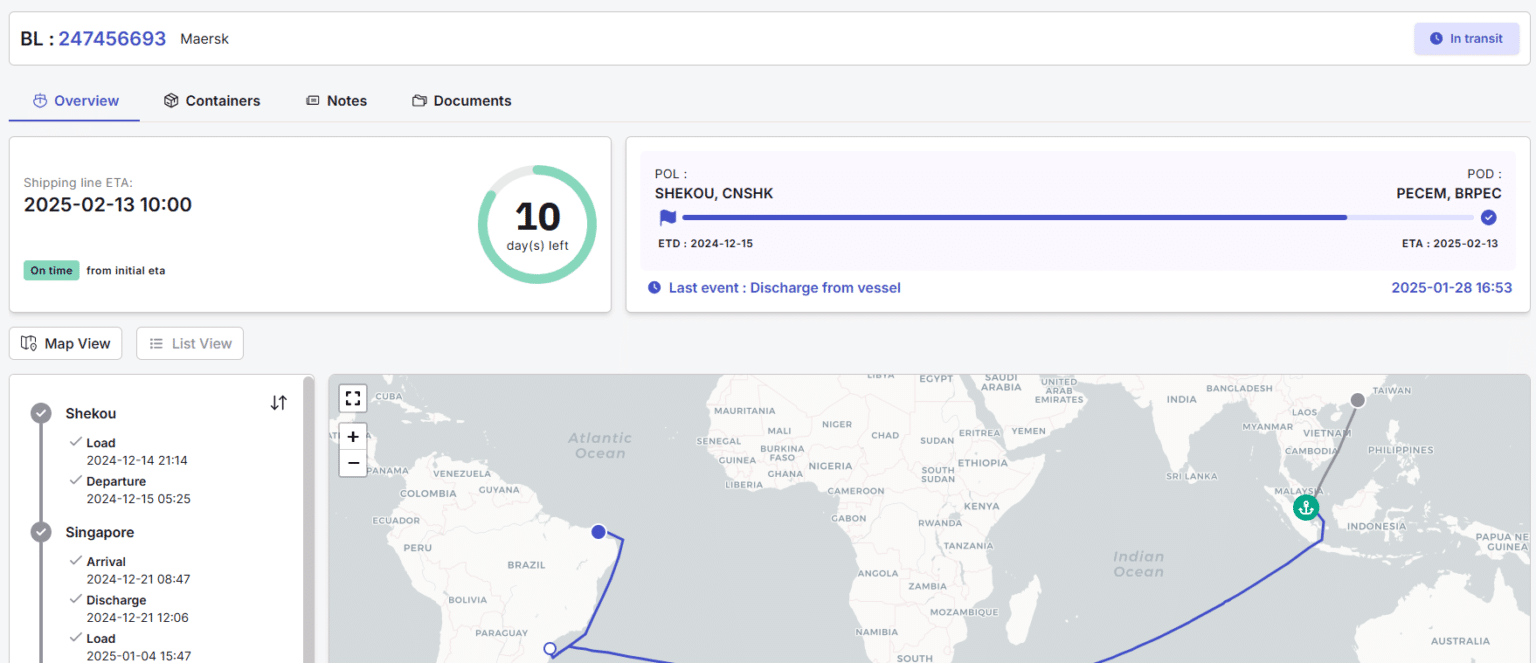Open the Containers tab
Viewport: 1536px width, 663px height.
[212, 100]
